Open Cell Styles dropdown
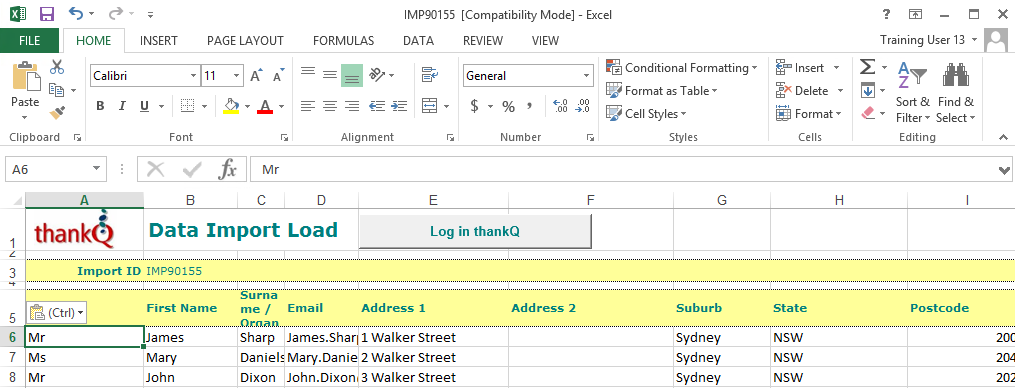Screen dimensions: 1015x388 click(646, 113)
